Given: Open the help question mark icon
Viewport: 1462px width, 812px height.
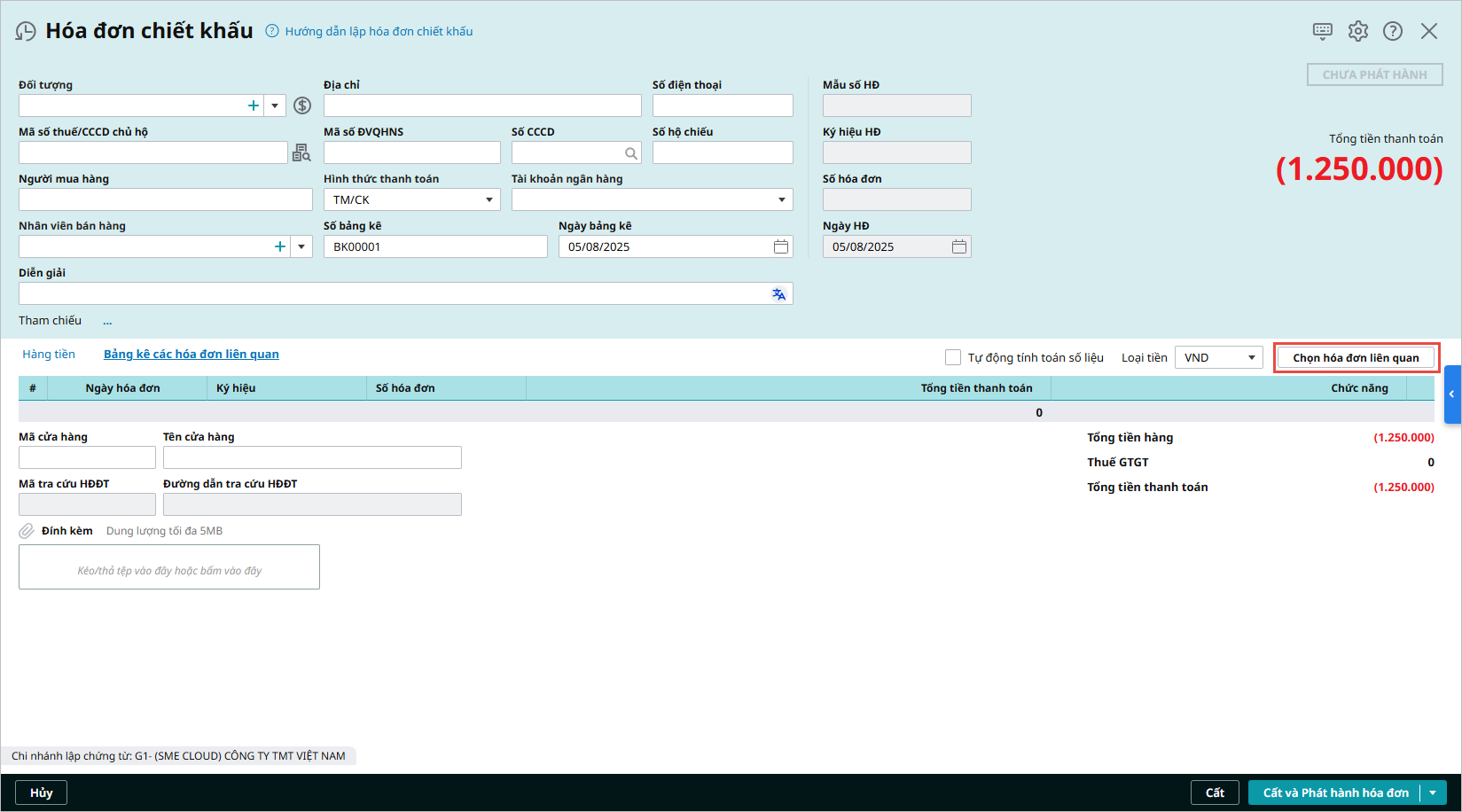Looking at the screenshot, I should (1393, 31).
